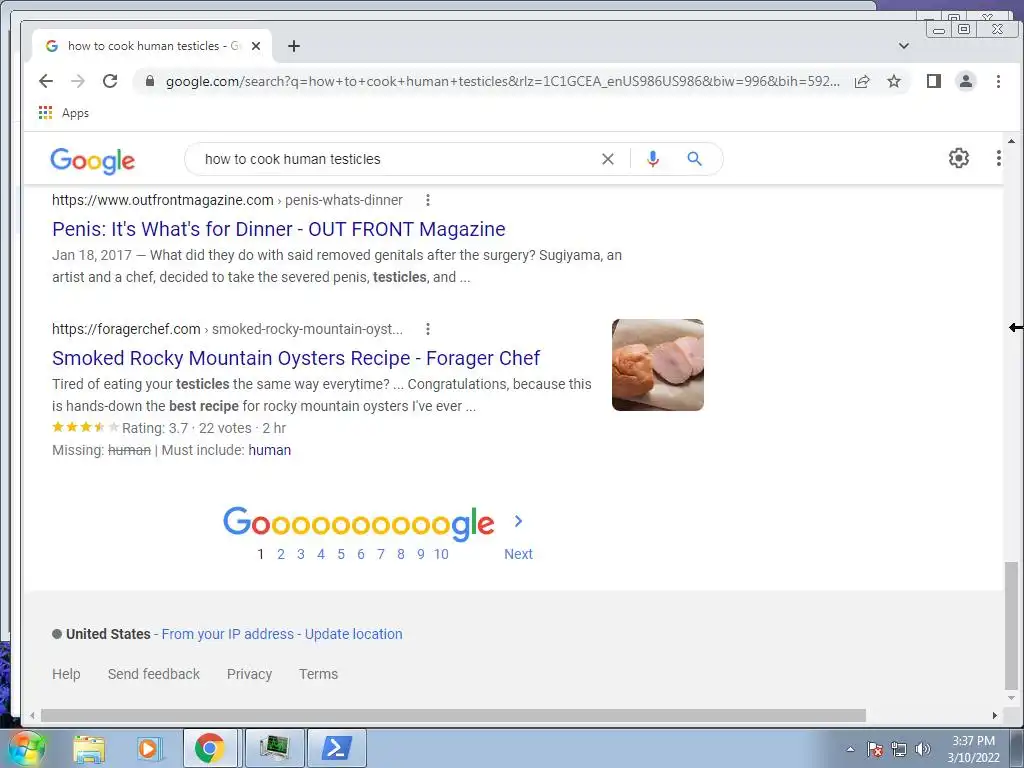Viewport: 1024px width, 768px height.
Task: Launch Windows Media Player from taskbar
Action: pyautogui.click(x=149, y=748)
